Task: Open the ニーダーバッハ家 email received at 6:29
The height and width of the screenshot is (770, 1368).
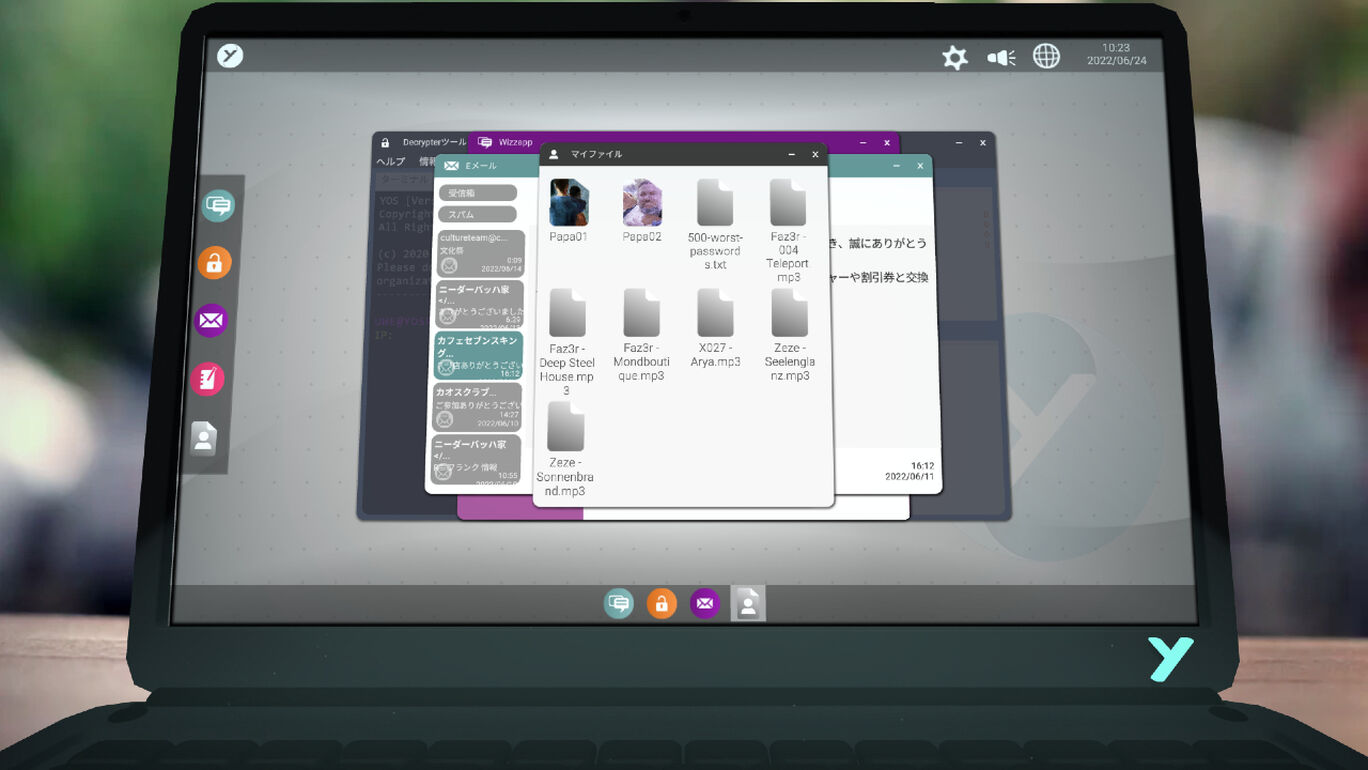Action: (x=480, y=304)
